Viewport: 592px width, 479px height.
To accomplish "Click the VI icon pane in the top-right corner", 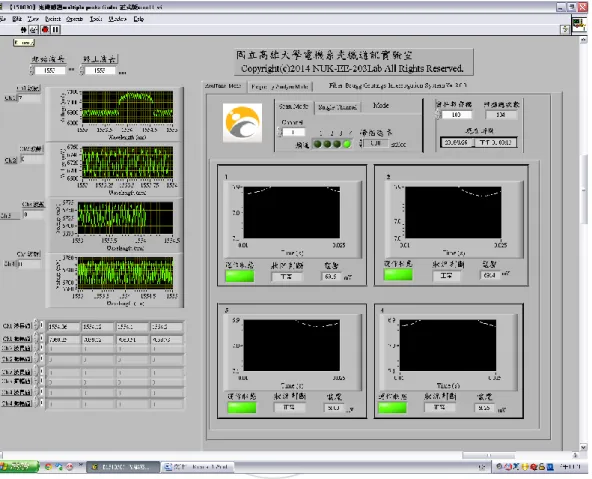I will (x=579, y=26).
